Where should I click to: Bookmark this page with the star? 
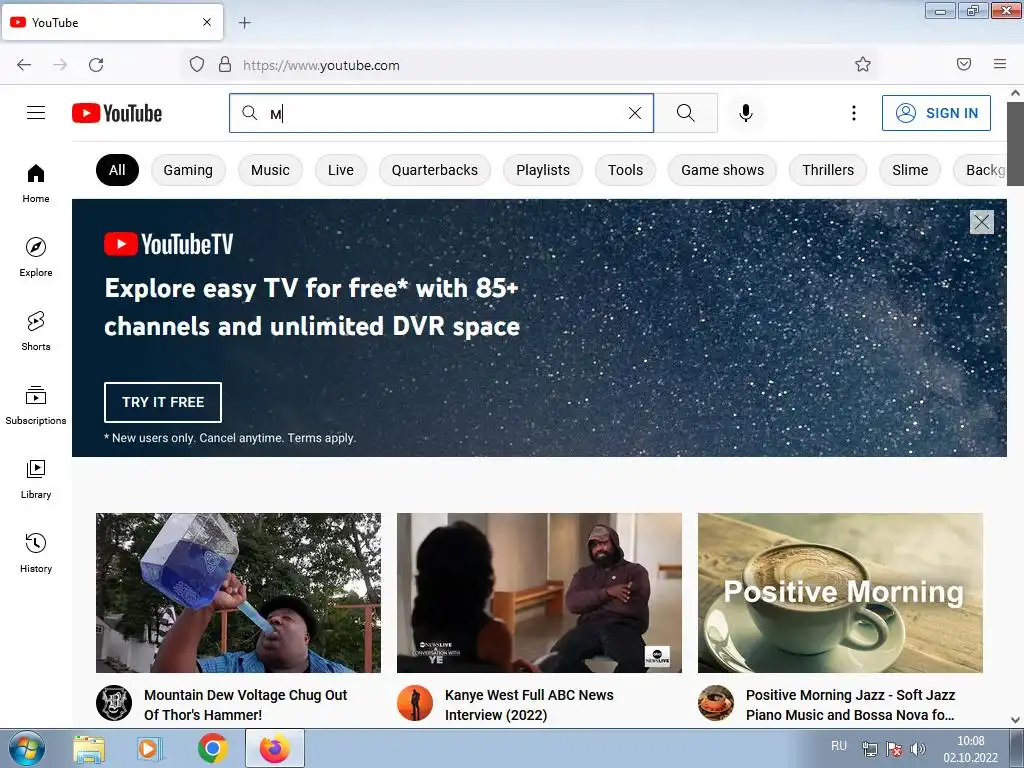[x=863, y=64]
